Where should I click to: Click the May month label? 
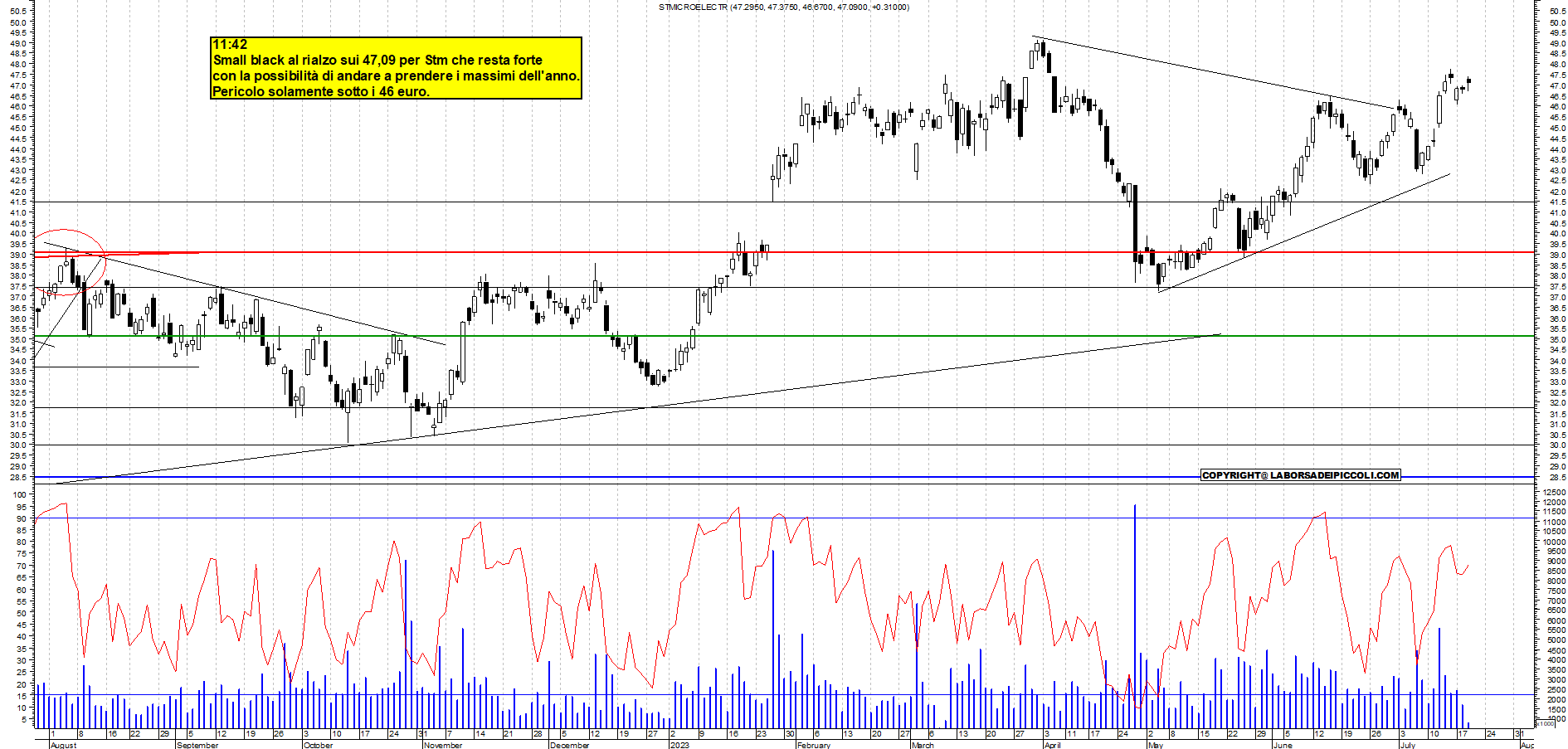(x=1155, y=745)
